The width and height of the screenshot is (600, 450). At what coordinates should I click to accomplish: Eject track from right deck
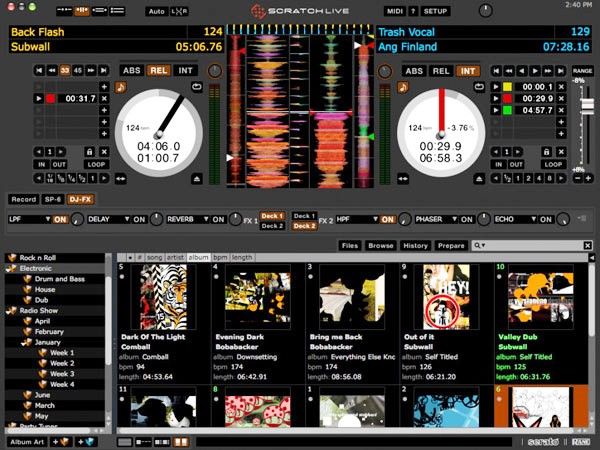pyautogui.click(x=479, y=178)
